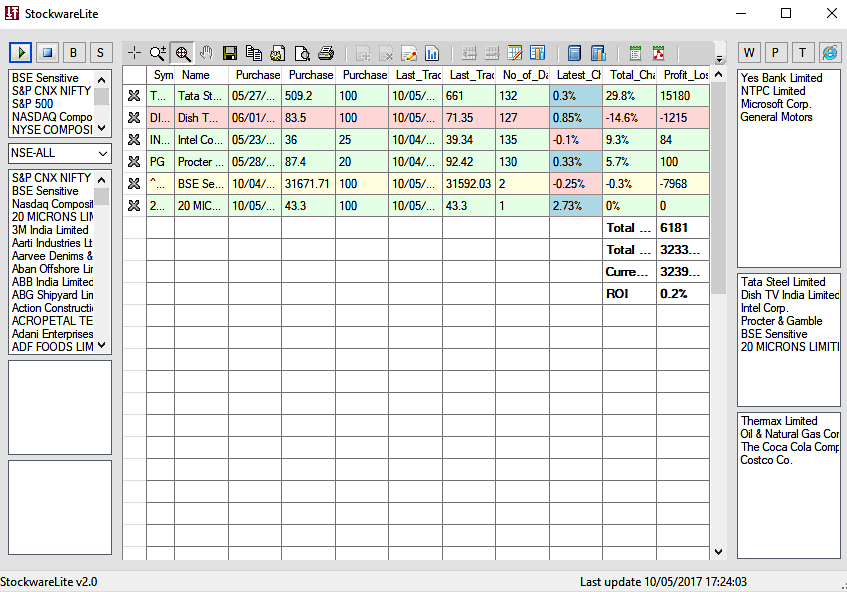Remove the Procter row with X
Viewport: 847px width, 592px height.
(x=134, y=162)
